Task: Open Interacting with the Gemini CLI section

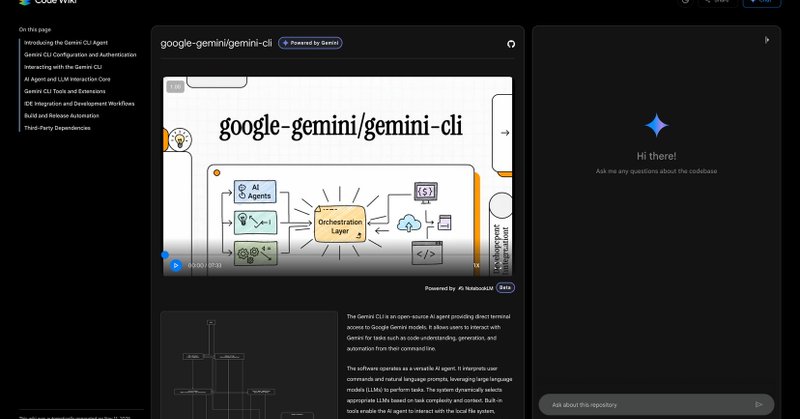Action: (63, 67)
